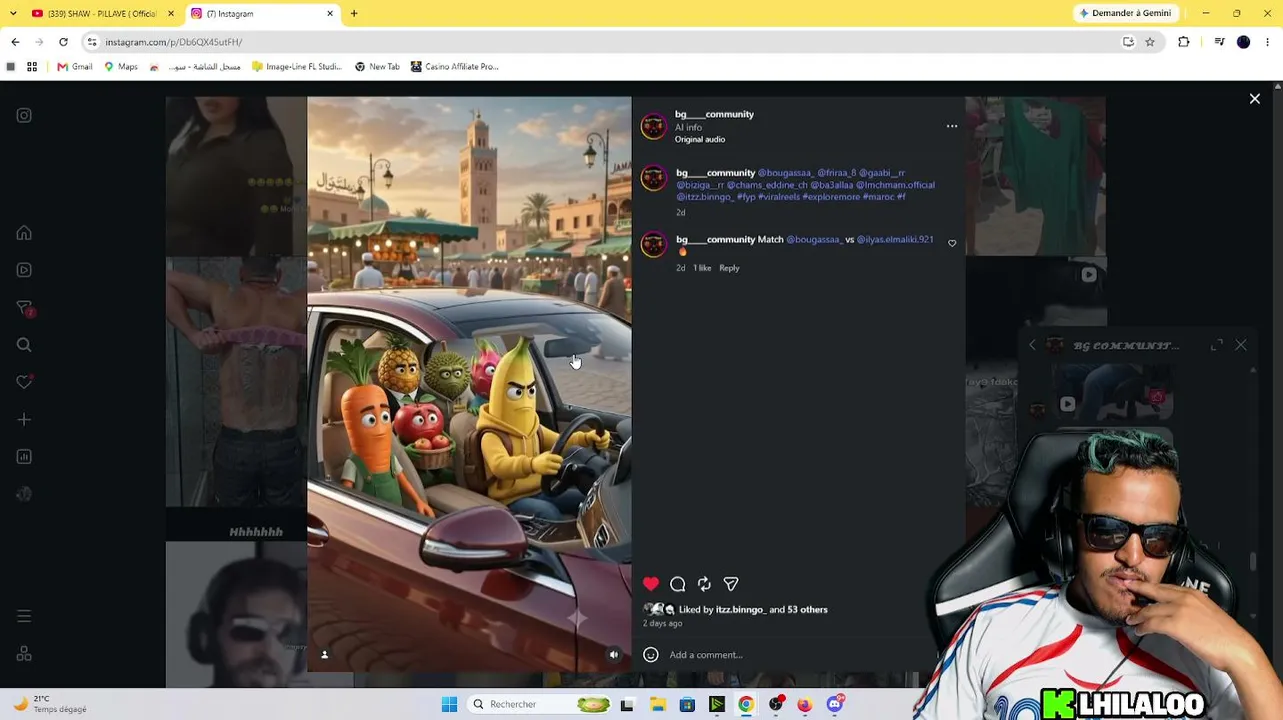This screenshot has width=1283, height=720.
Task: View the 53 others who liked
Action: click(x=807, y=610)
